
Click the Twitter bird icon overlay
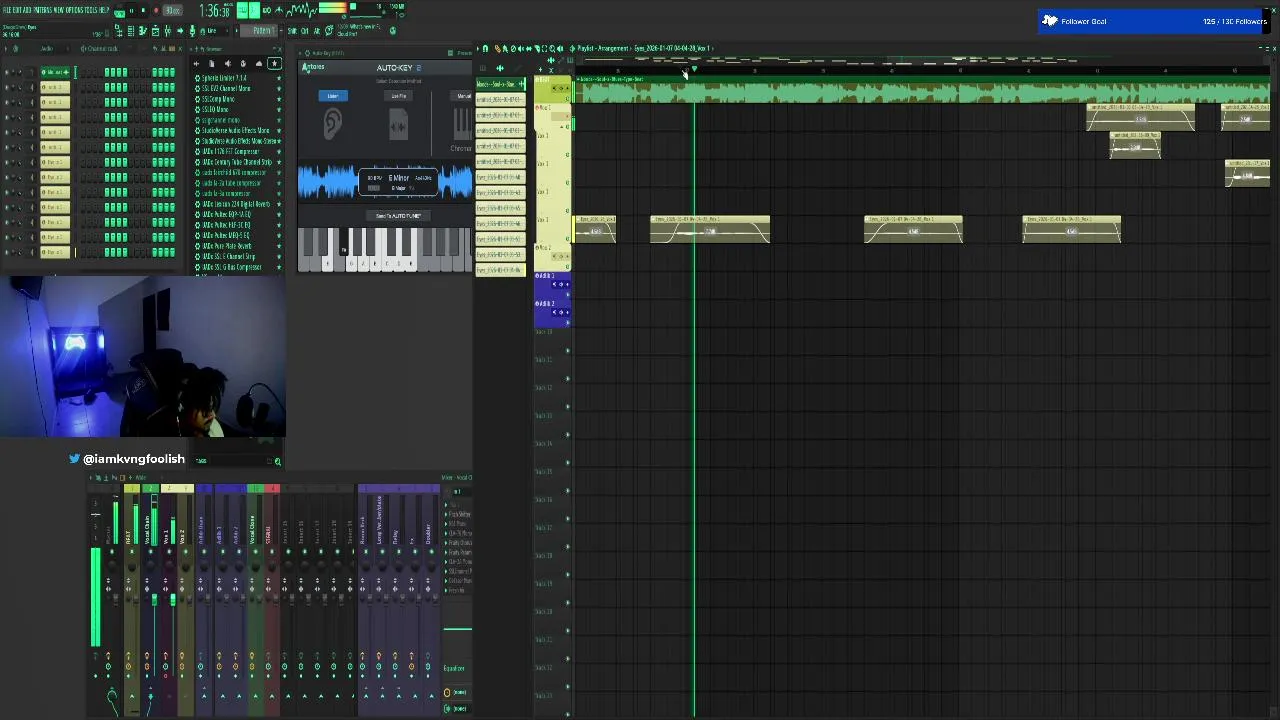74,459
